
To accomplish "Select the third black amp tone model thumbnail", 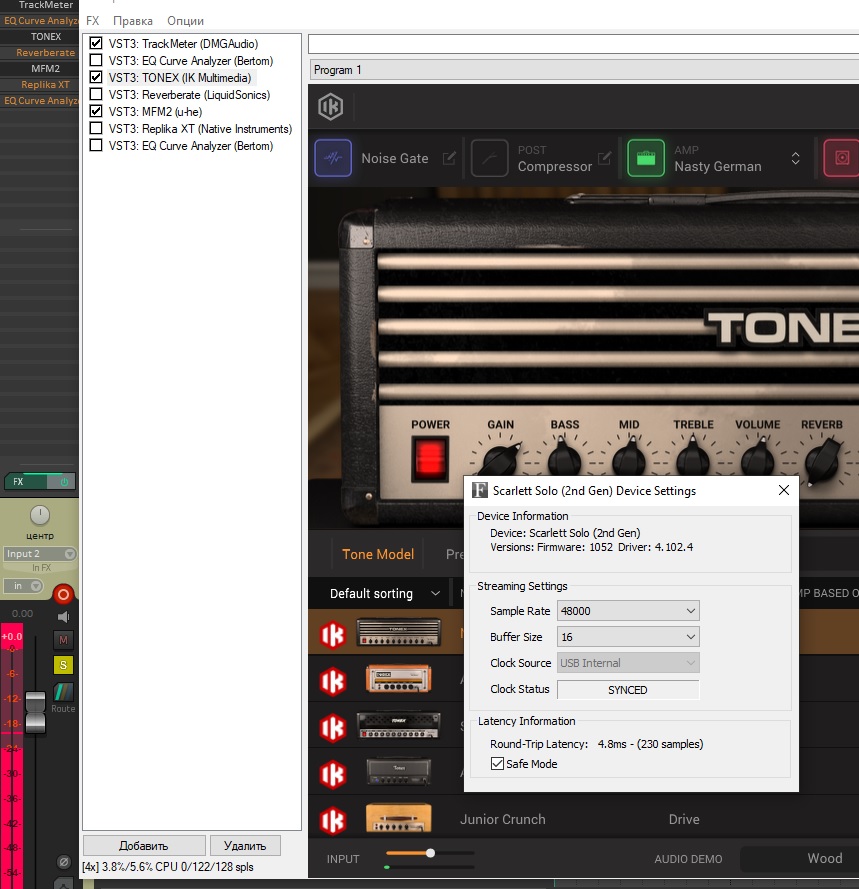I will 399,726.
